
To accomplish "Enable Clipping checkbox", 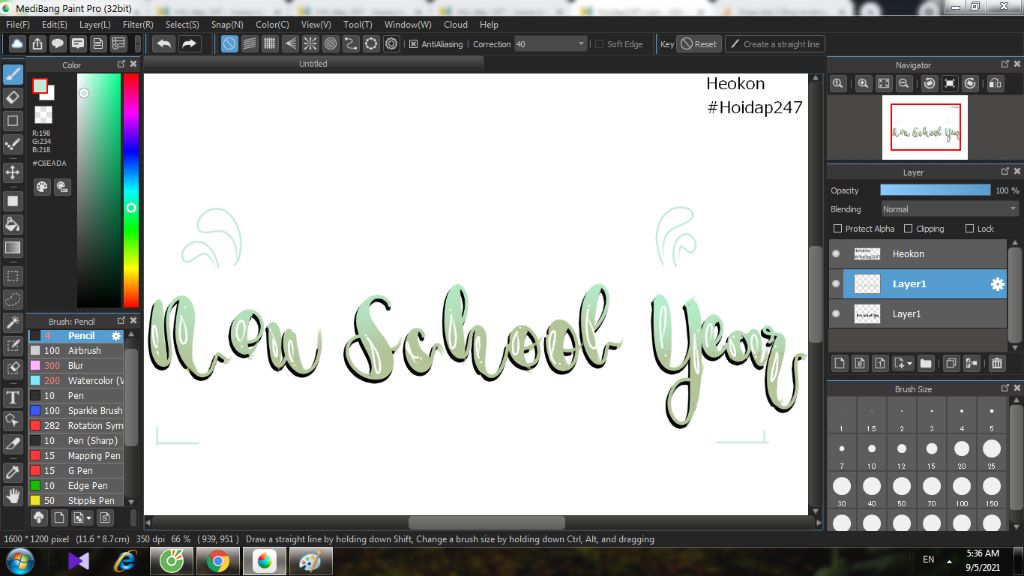I will (x=908, y=229).
